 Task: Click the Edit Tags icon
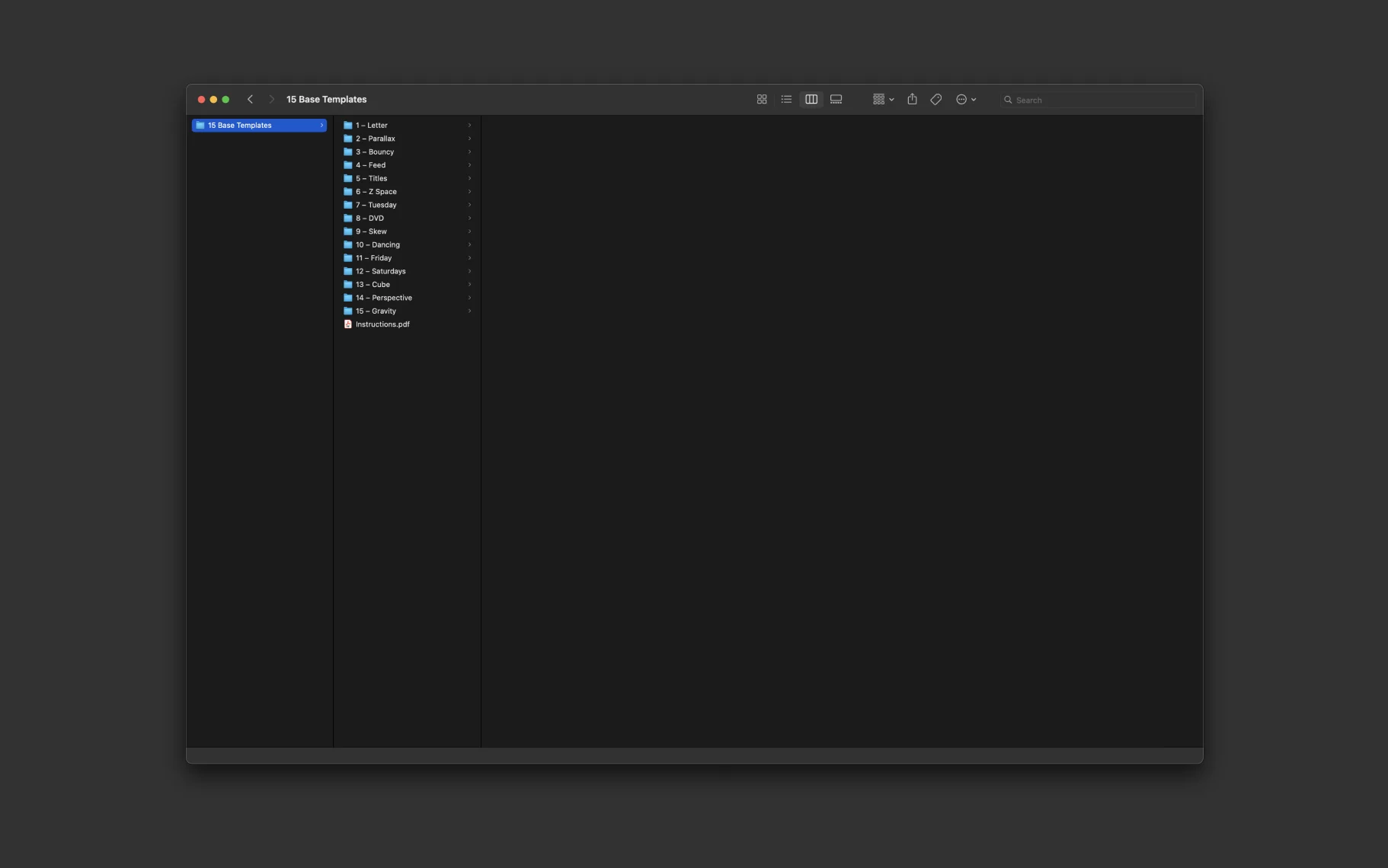936,100
